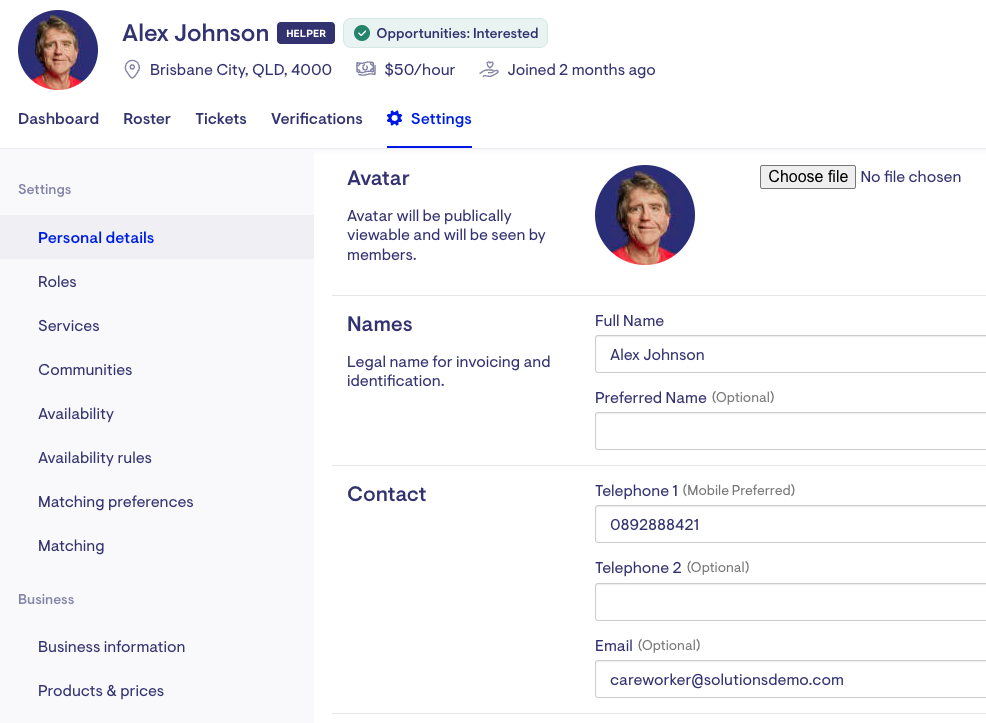This screenshot has height=723, width=986.
Task: Open the Matching sidebar item
Action: click(157, 546)
